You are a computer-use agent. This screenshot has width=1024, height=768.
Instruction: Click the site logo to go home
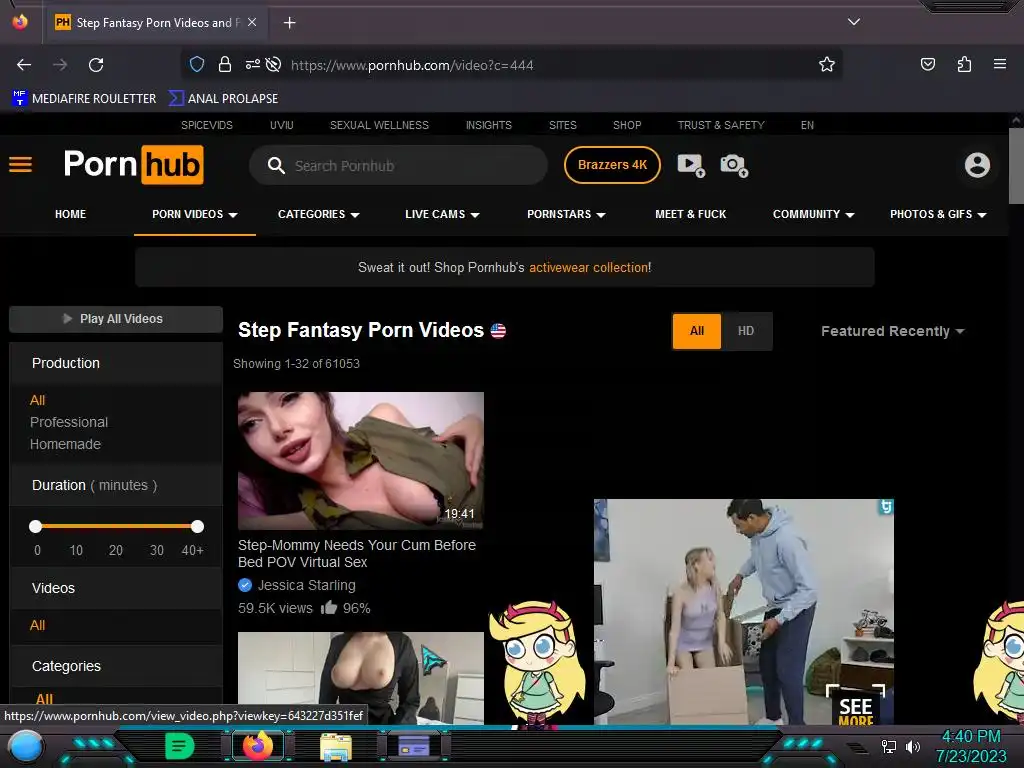pyautogui.click(x=133, y=165)
